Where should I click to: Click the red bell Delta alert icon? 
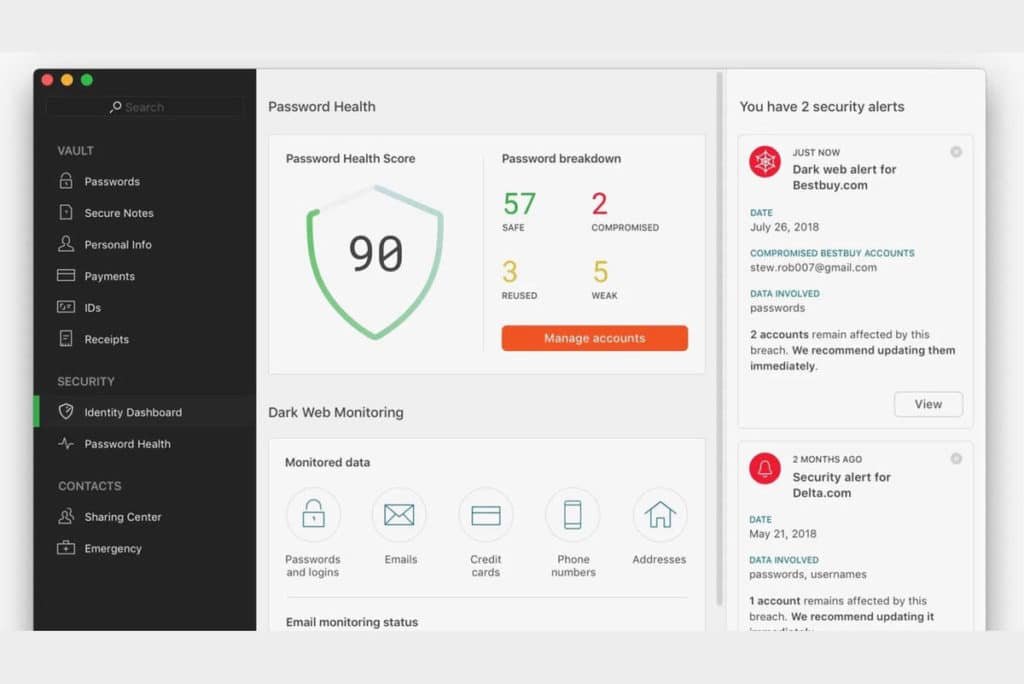765,468
